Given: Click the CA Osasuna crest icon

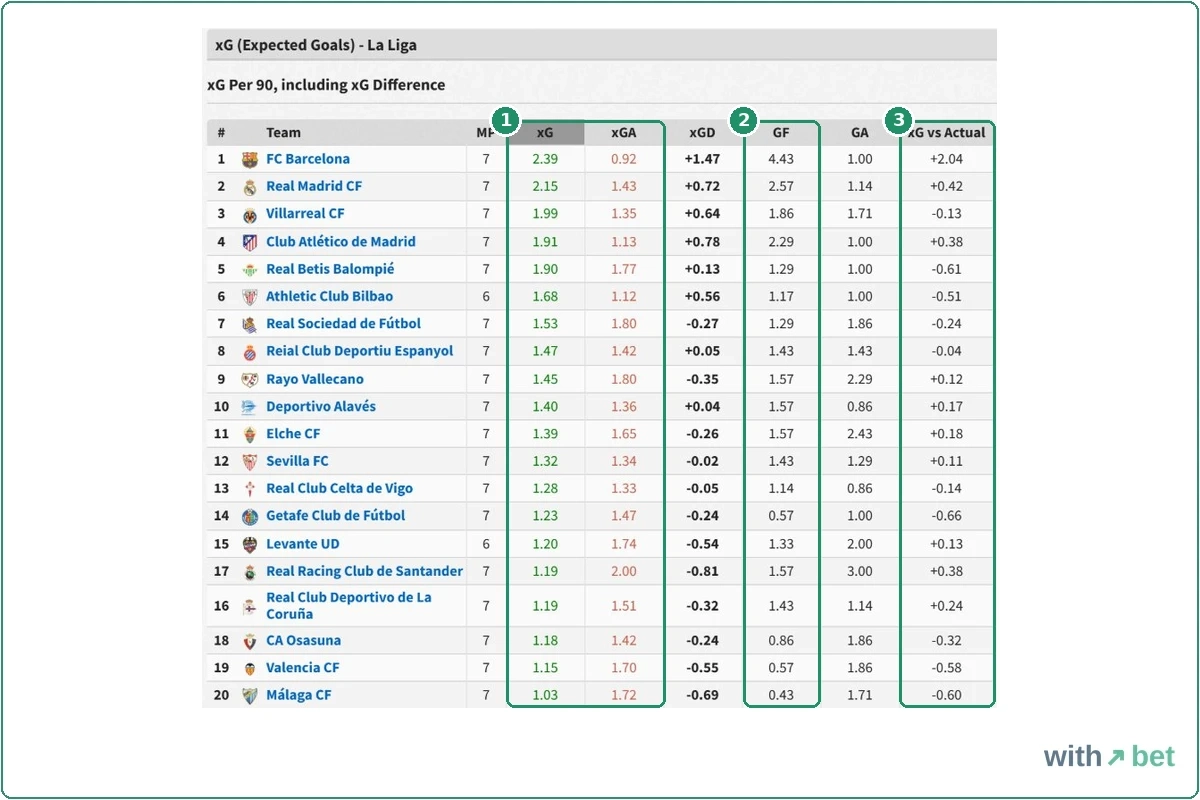Looking at the screenshot, I should point(250,641).
